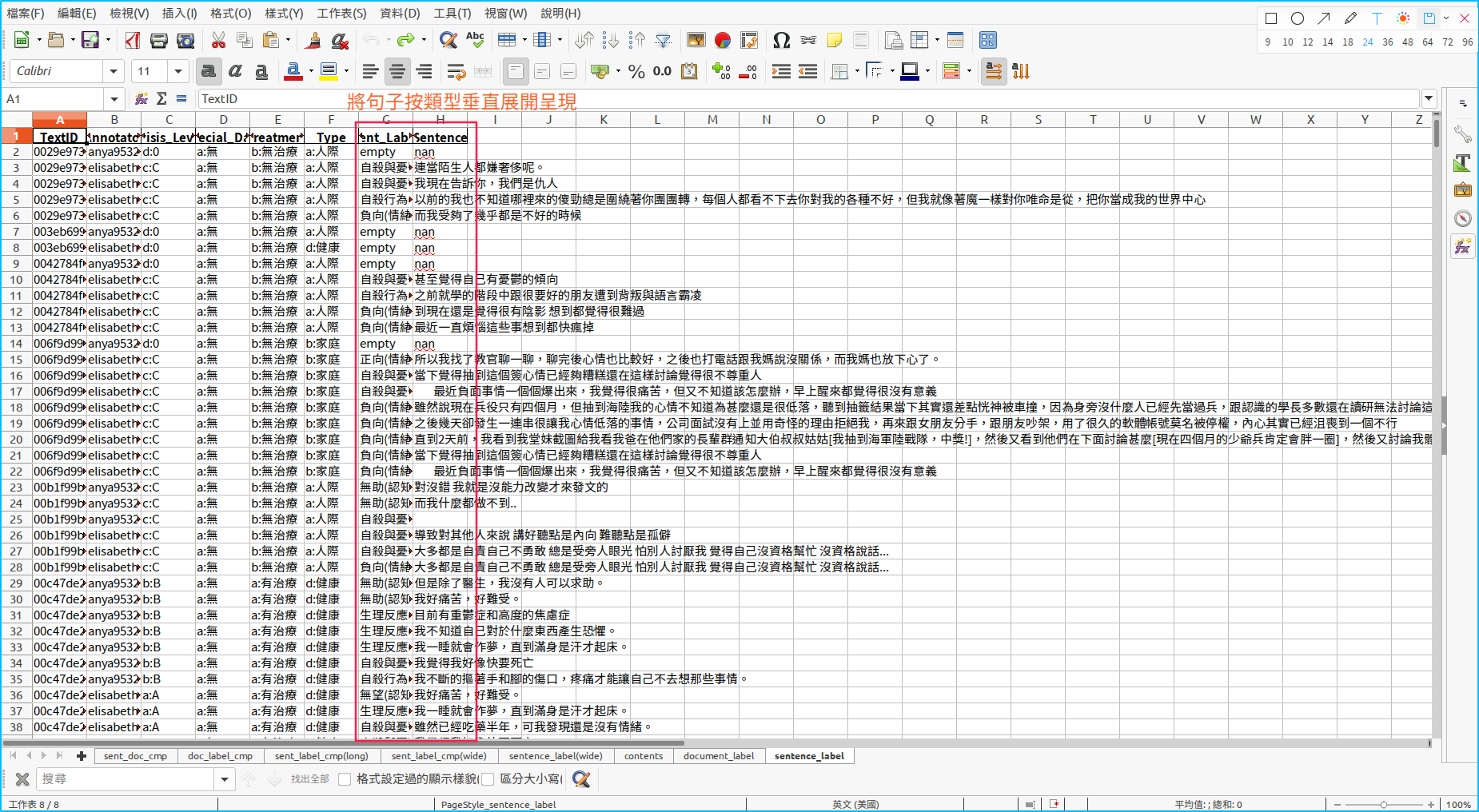The width and height of the screenshot is (1479, 812).
Task: Toggle wrap text
Action: (456, 71)
